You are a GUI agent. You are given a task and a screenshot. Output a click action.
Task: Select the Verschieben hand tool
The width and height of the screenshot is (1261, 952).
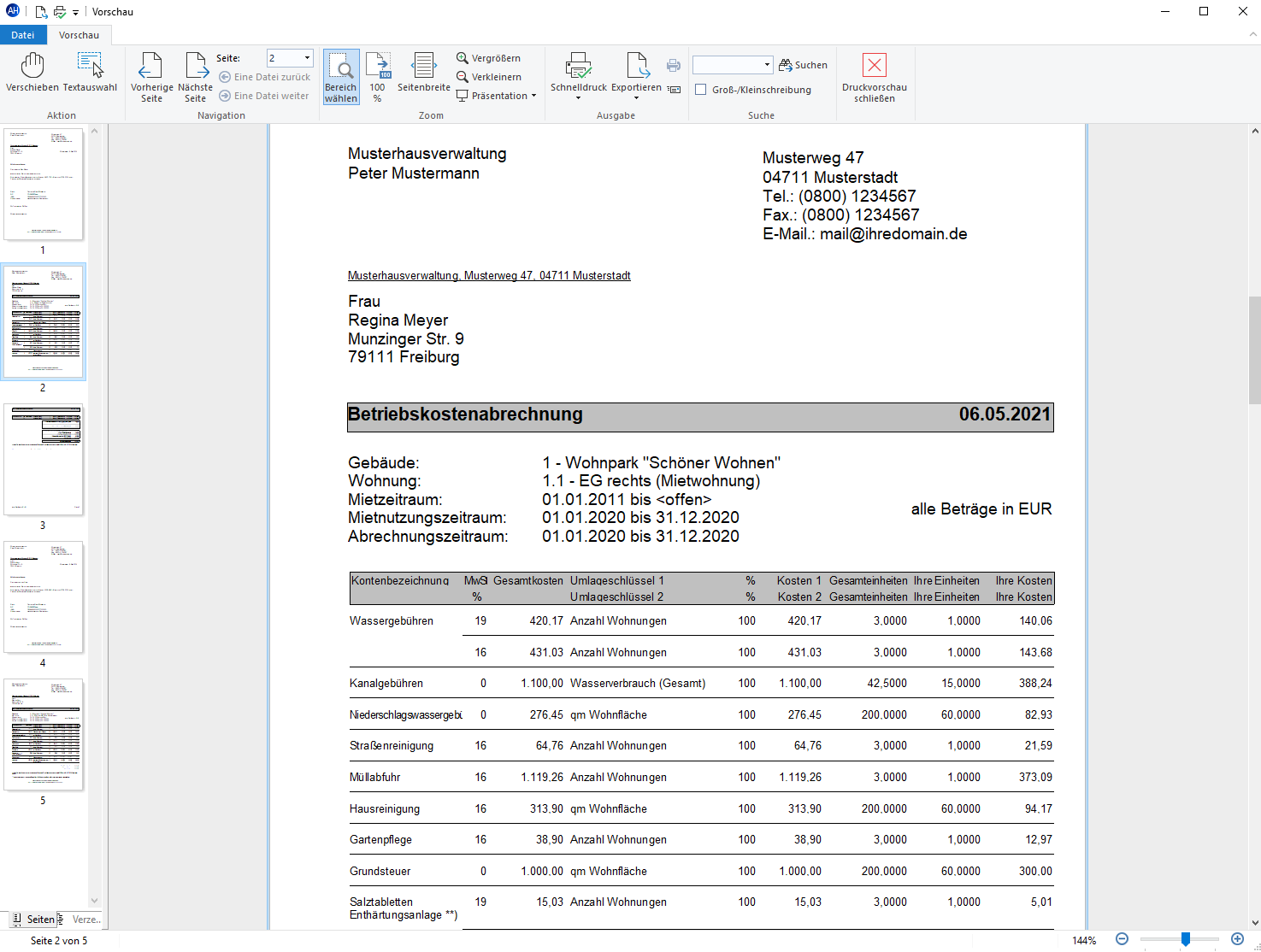tap(32, 73)
